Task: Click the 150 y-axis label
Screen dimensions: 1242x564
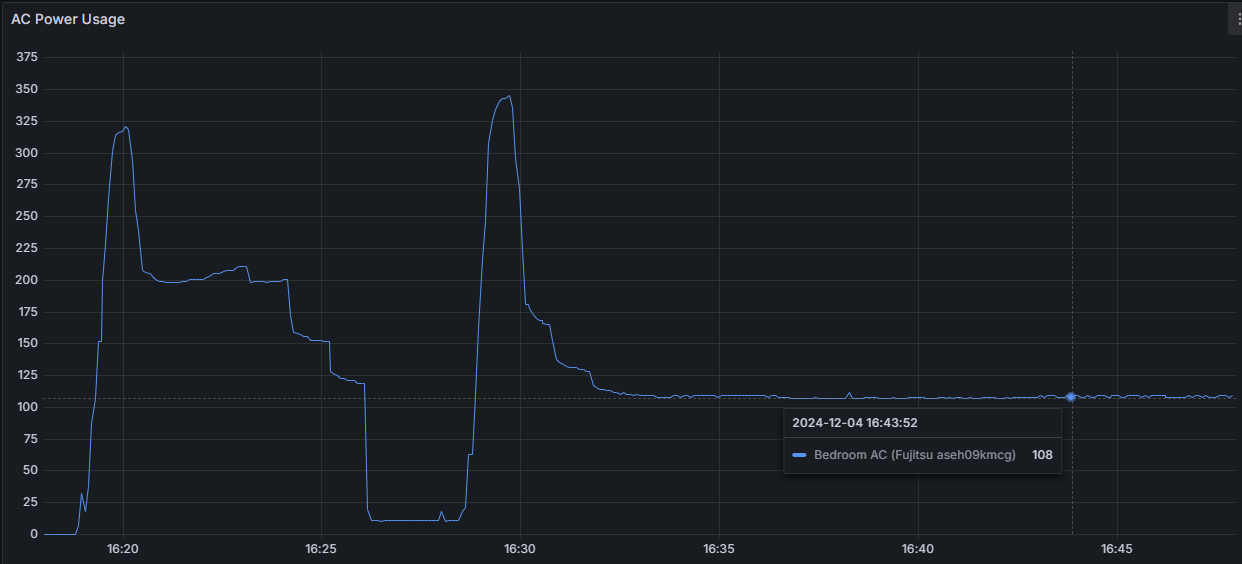Action: tap(27, 344)
